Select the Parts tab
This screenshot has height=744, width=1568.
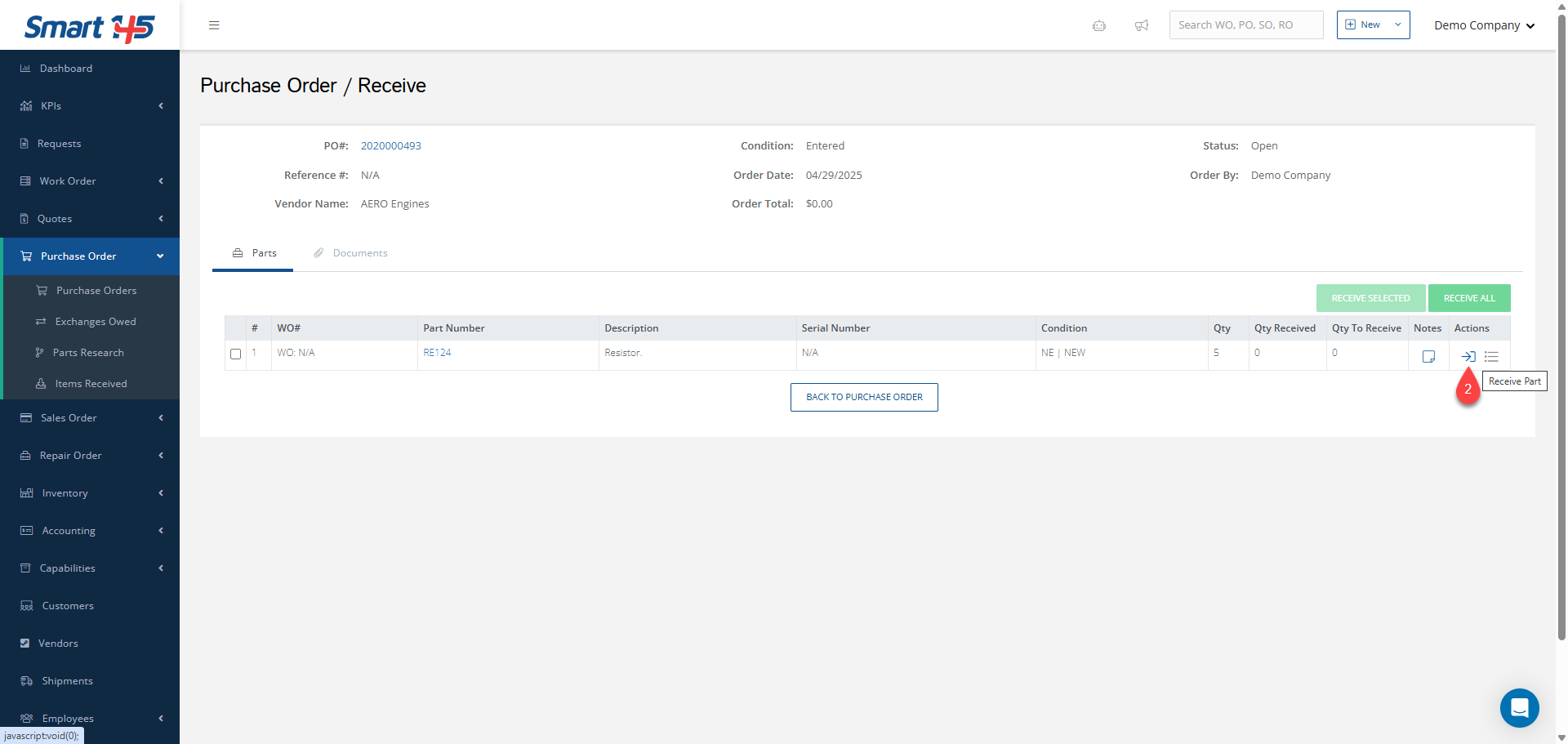coord(254,253)
